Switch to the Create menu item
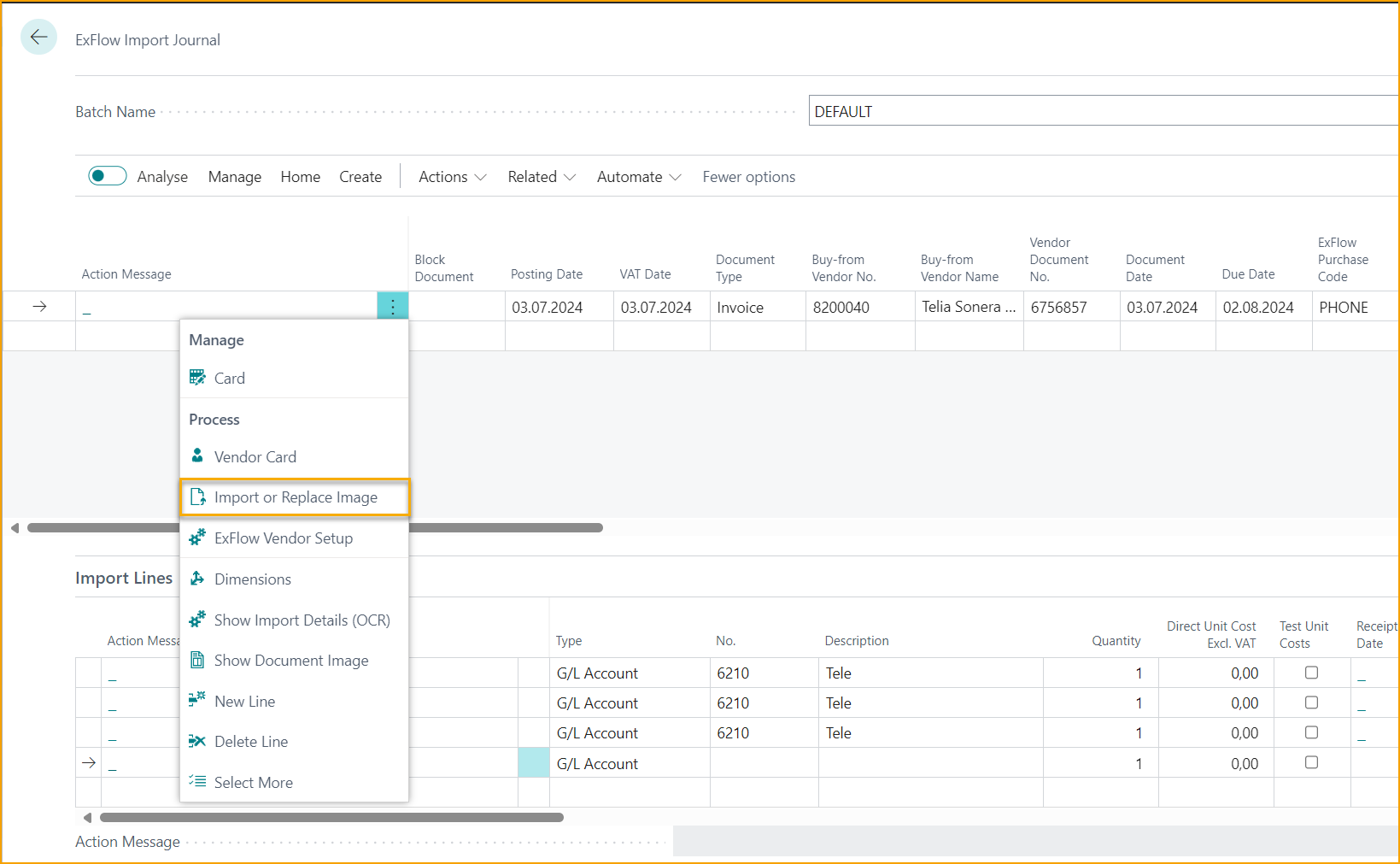 360,176
